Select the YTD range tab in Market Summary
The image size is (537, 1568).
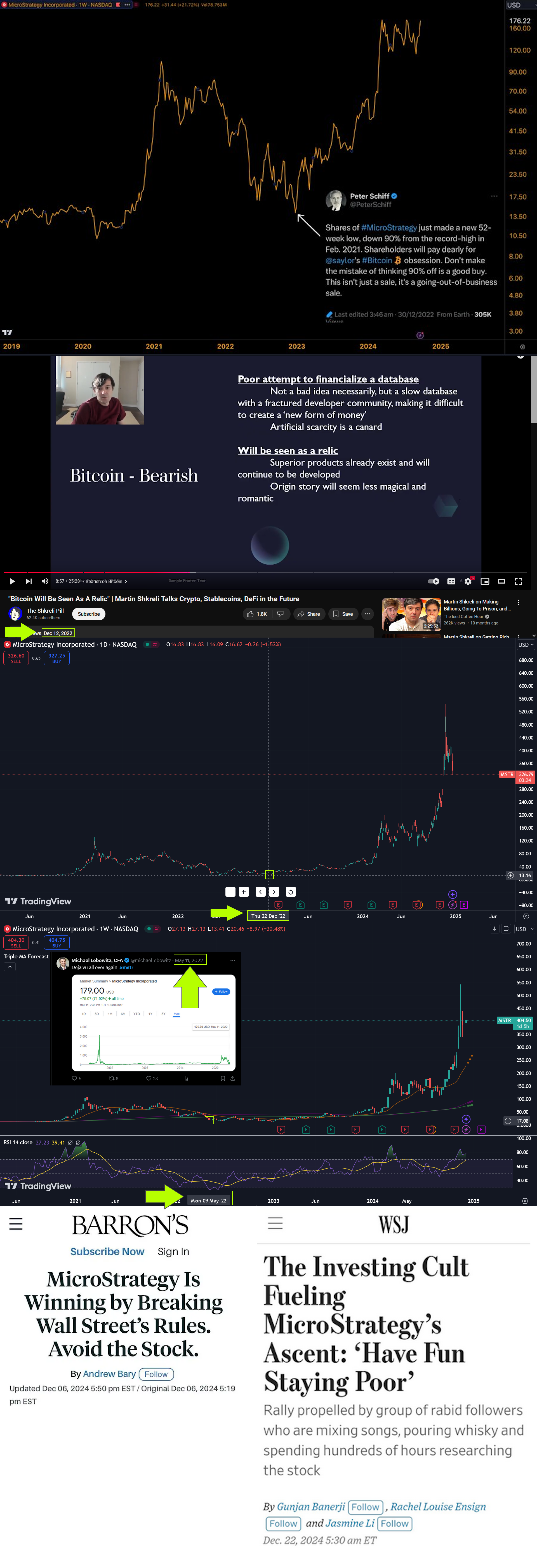point(136,1014)
